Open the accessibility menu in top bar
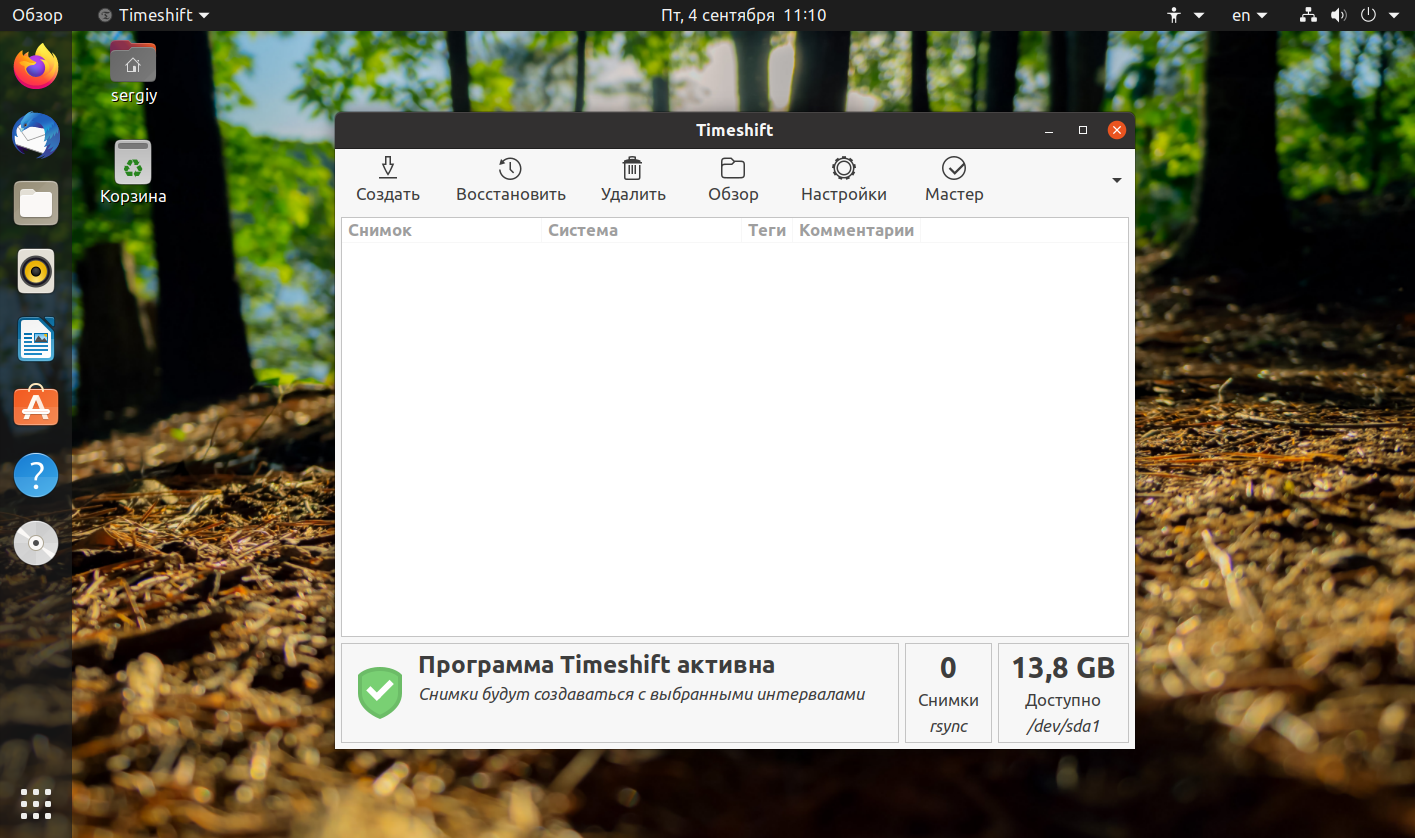 (1186, 15)
